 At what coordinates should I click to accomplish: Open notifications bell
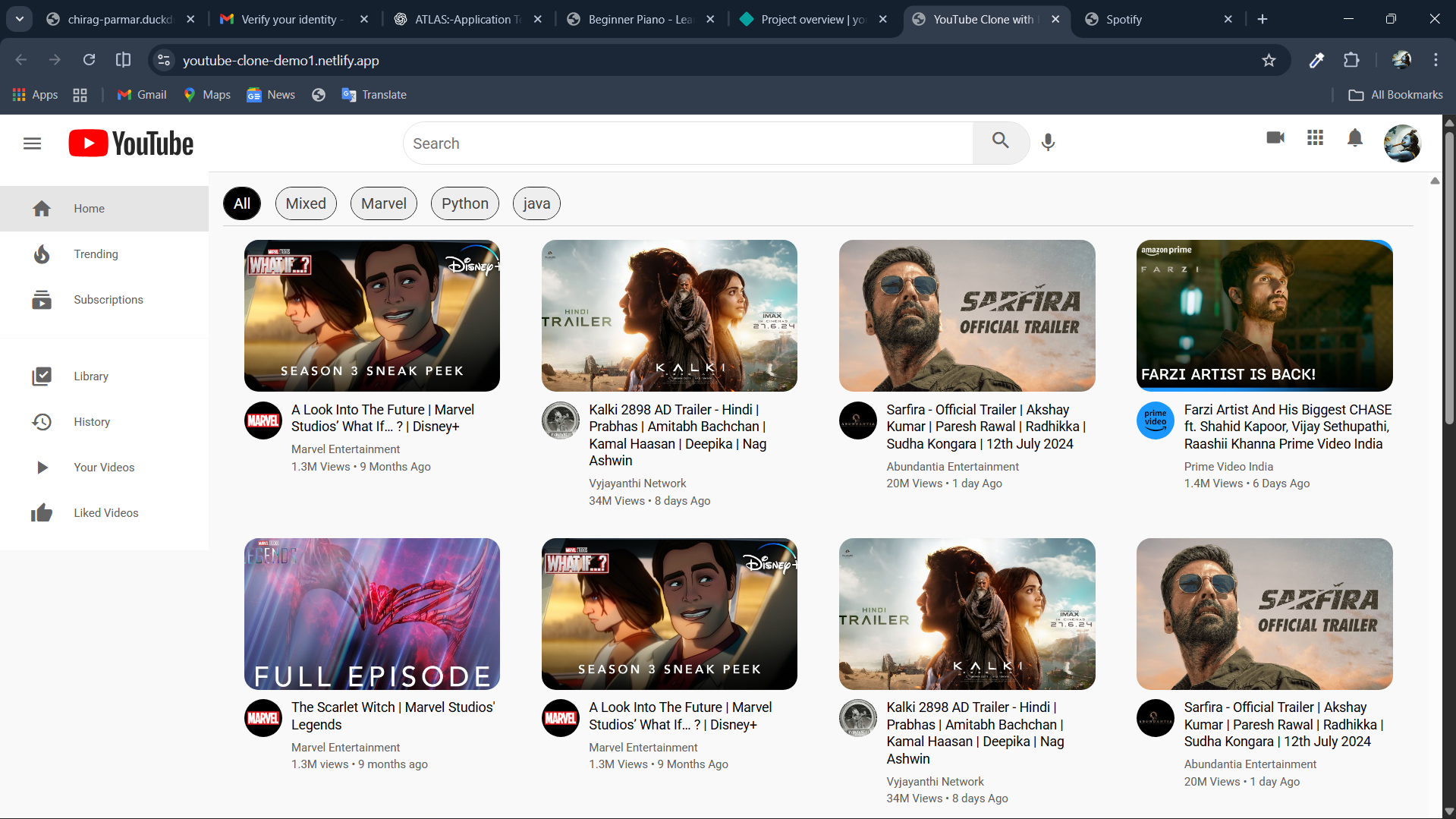tap(1355, 138)
